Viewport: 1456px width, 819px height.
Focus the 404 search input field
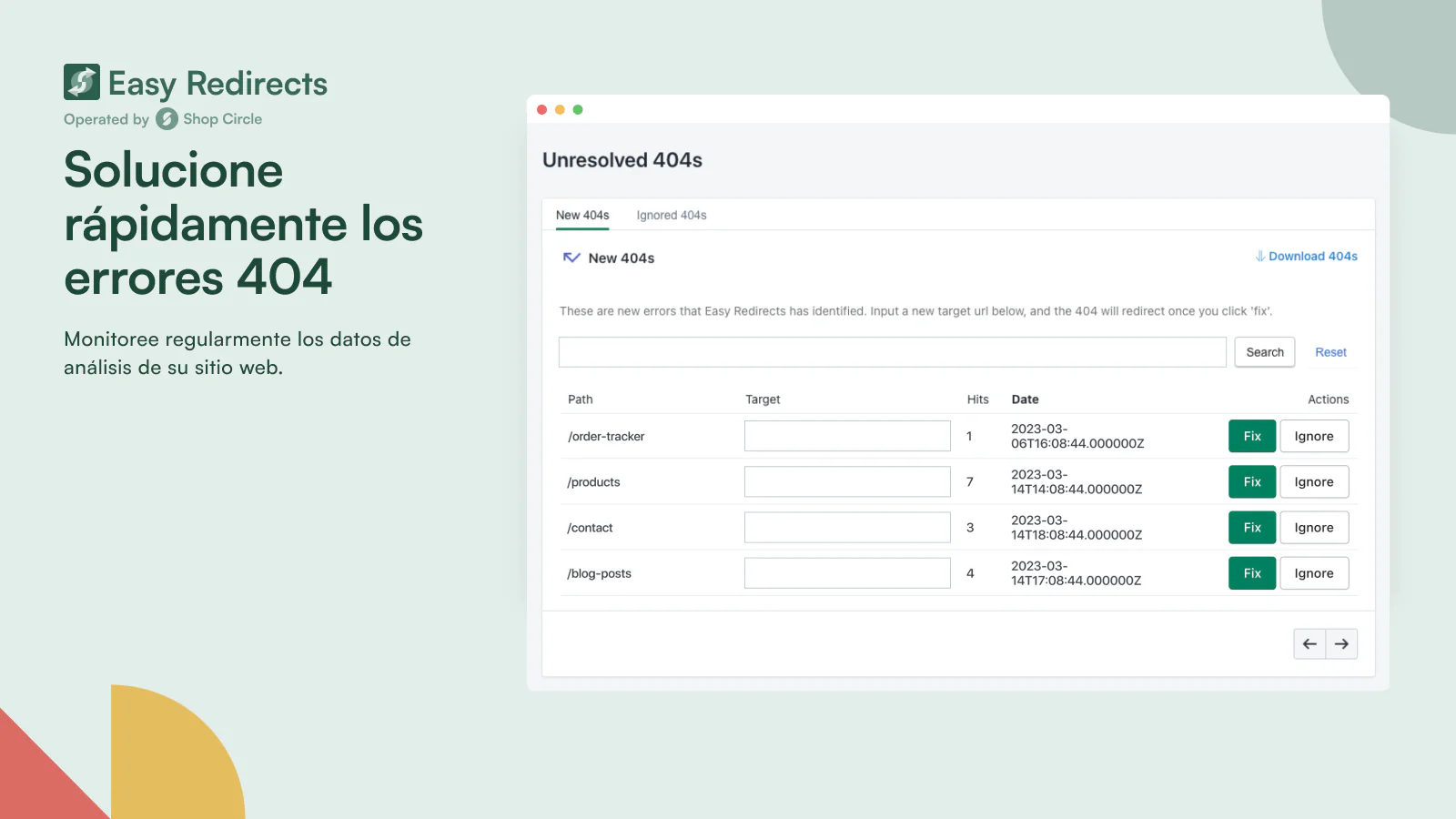[893, 352]
